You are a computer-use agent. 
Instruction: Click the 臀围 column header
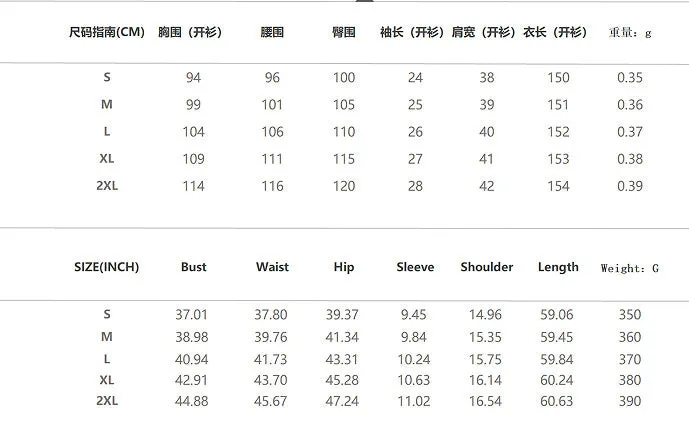pyautogui.click(x=344, y=32)
